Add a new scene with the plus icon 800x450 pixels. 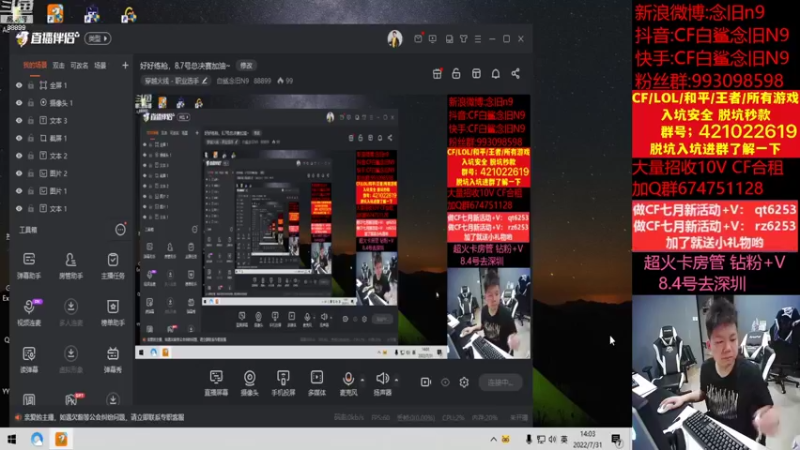(125, 65)
